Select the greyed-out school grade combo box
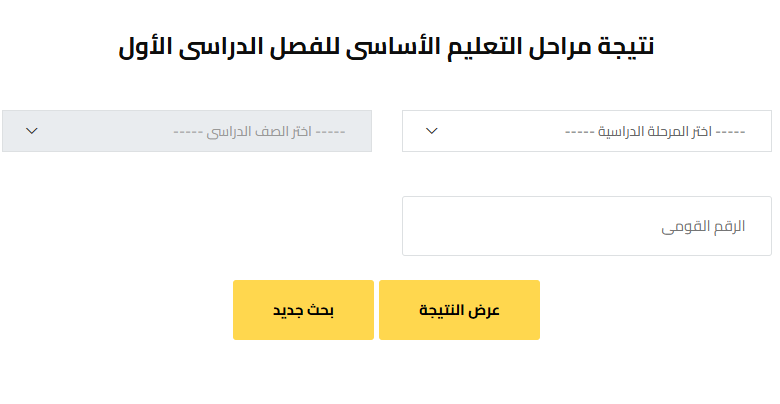The height and width of the screenshot is (404, 780). point(187,131)
